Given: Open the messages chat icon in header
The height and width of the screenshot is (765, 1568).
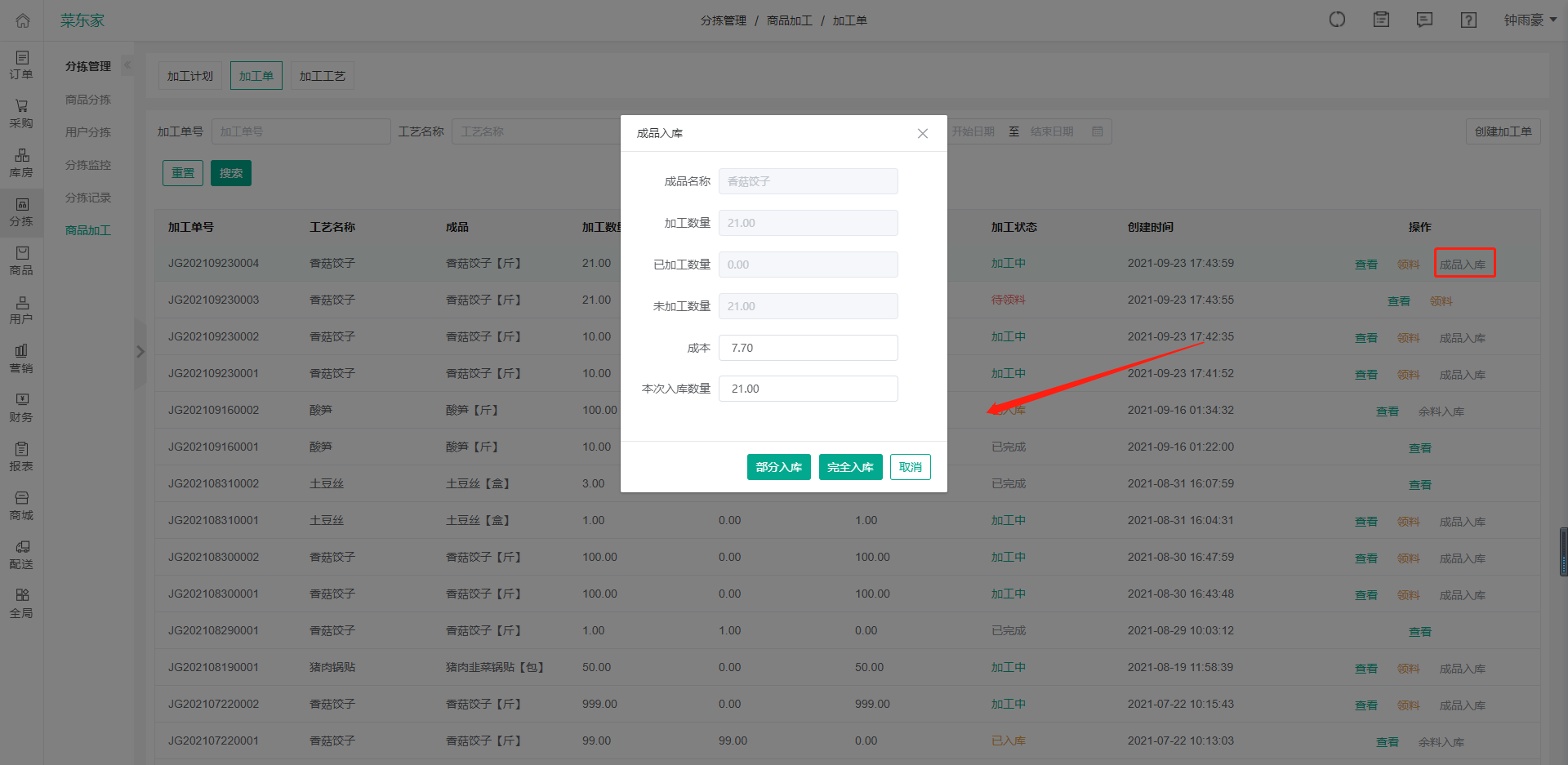Looking at the screenshot, I should click(x=1424, y=20).
